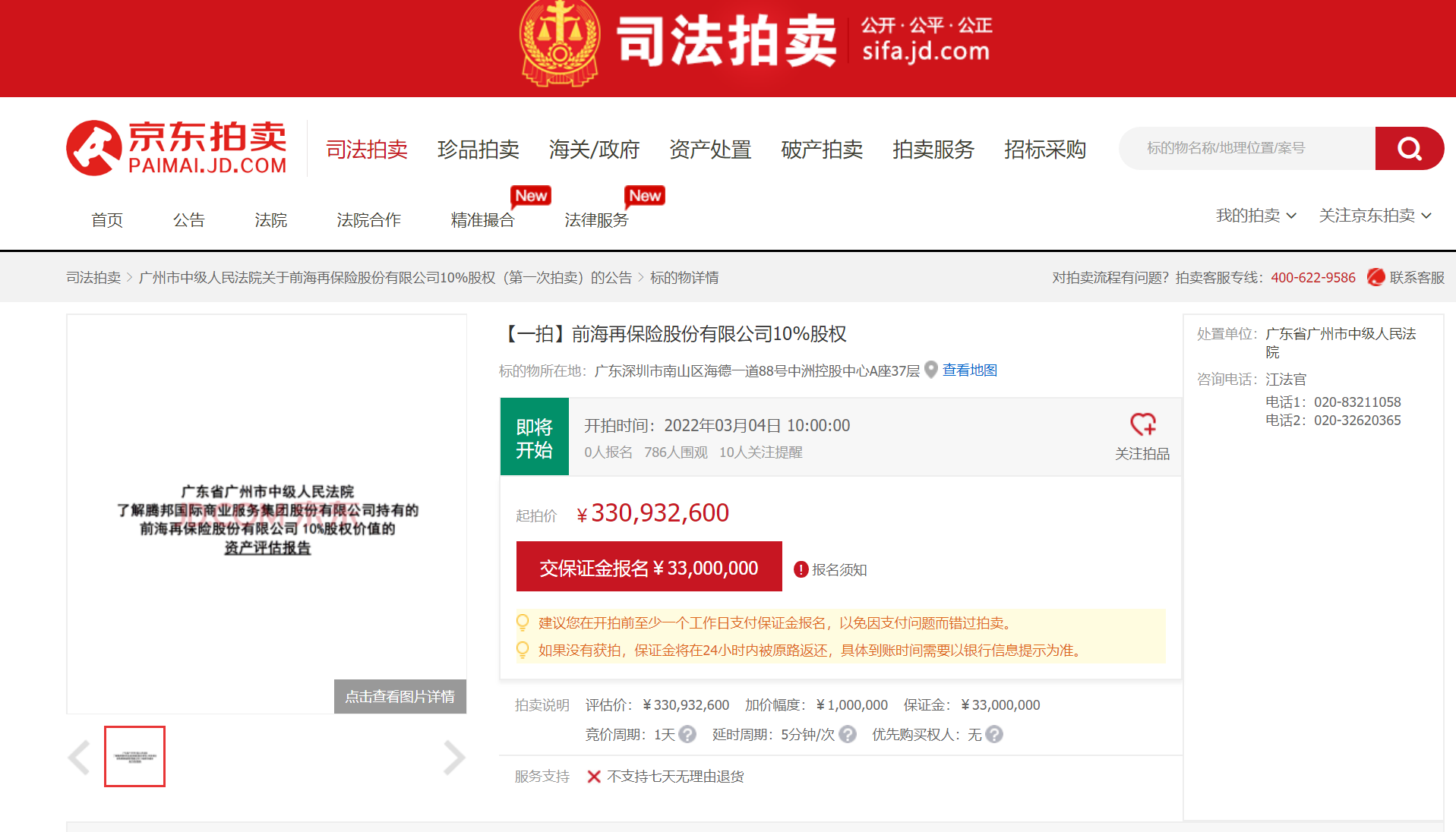Click the 关注拍品 label
Image resolution: width=1456 pixels, height=832 pixels.
[x=1142, y=454]
